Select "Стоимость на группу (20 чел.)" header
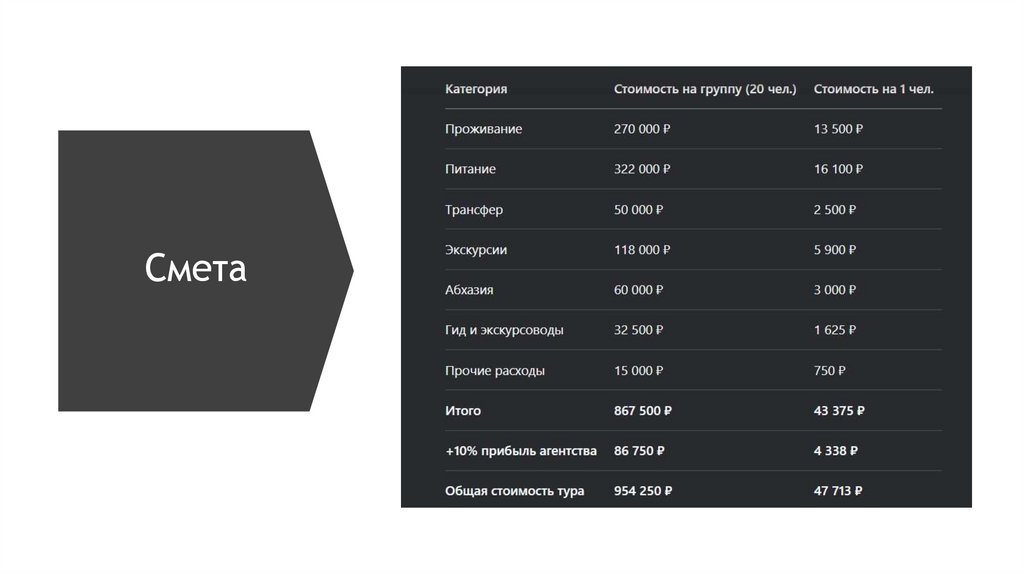Image resolution: width=1024 pixels, height=574 pixels. point(705,89)
